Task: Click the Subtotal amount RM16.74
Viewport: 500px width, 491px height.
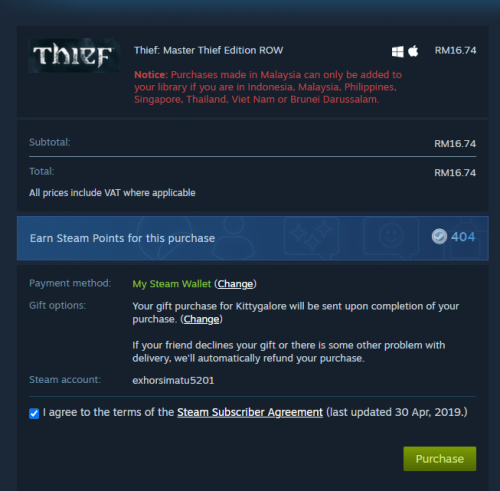Action: point(455,144)
